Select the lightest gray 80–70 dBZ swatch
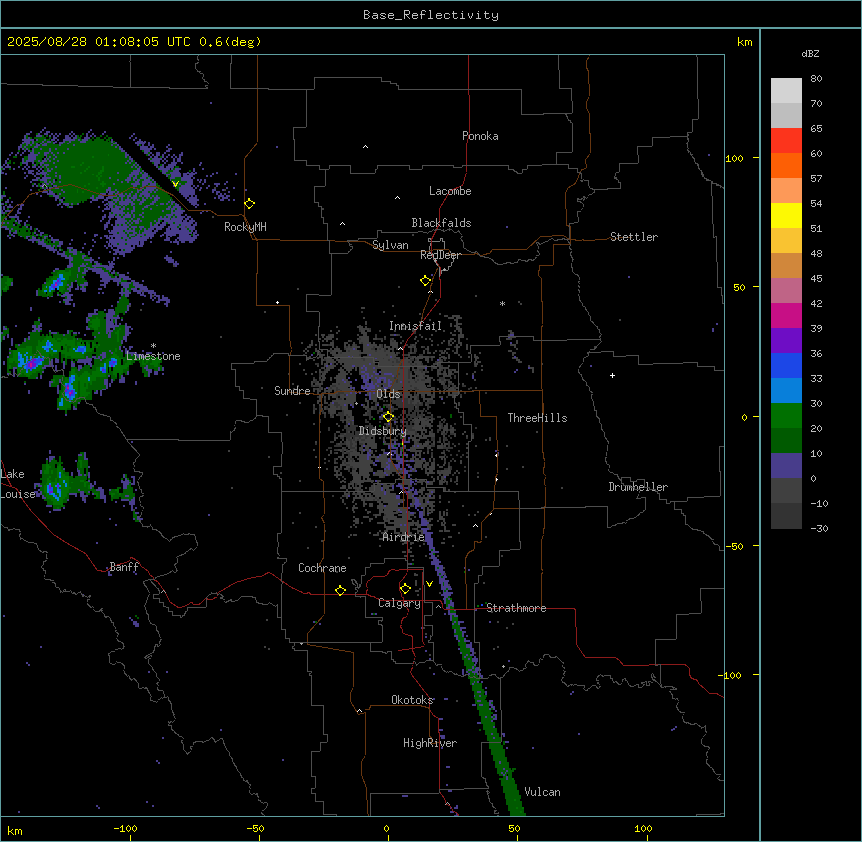 click(x=786, y=91)
